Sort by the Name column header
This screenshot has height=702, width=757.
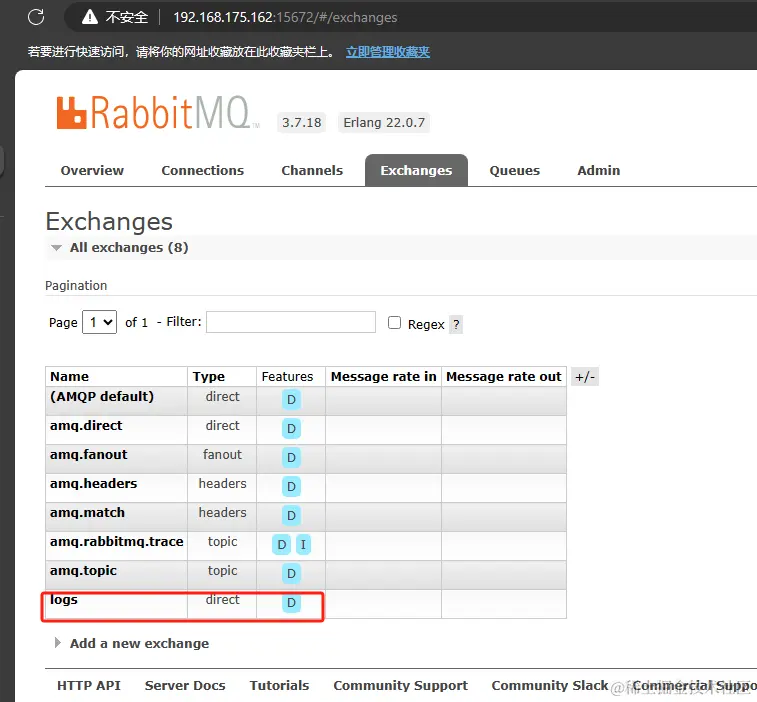[x=70, y=377]
